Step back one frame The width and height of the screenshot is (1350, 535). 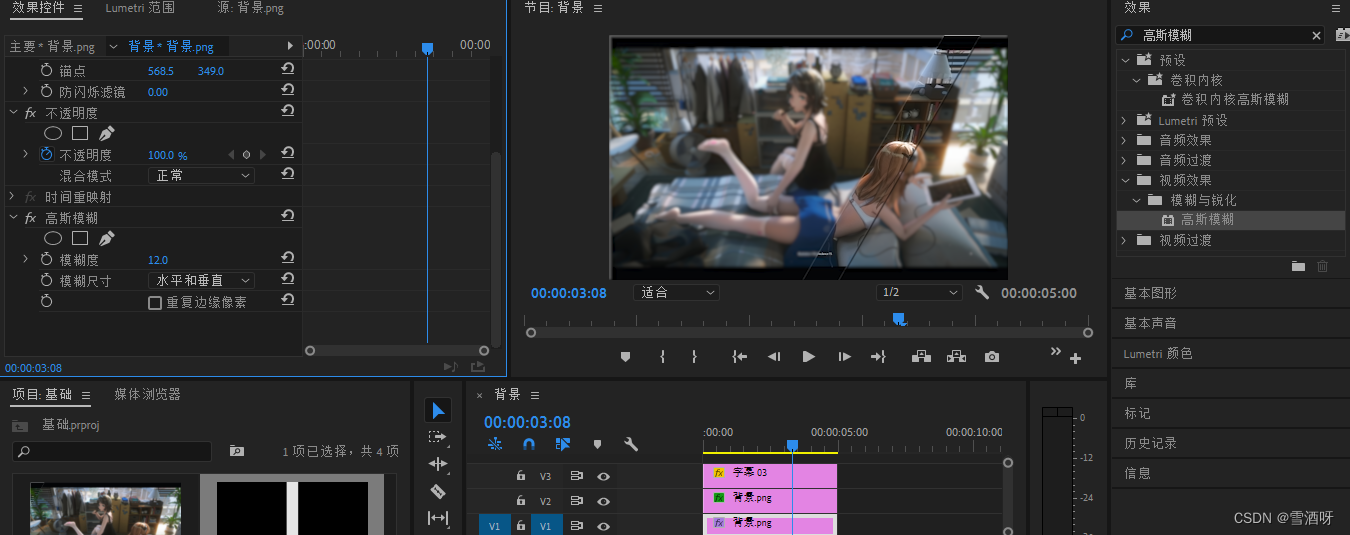tap(774, 356)
